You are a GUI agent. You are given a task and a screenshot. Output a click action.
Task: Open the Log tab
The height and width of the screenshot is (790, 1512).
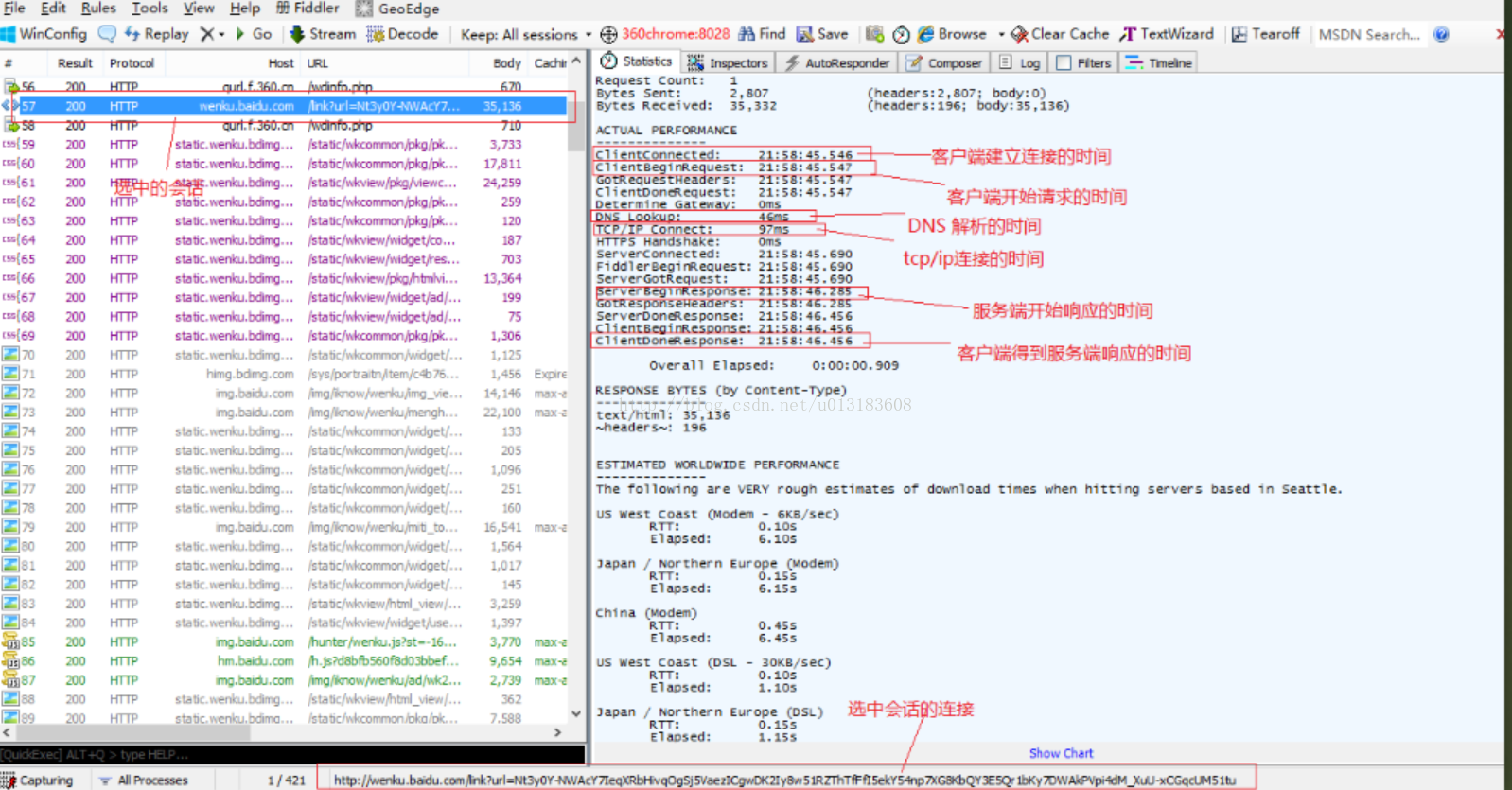pyautogui.click(x=1020, y=62)
